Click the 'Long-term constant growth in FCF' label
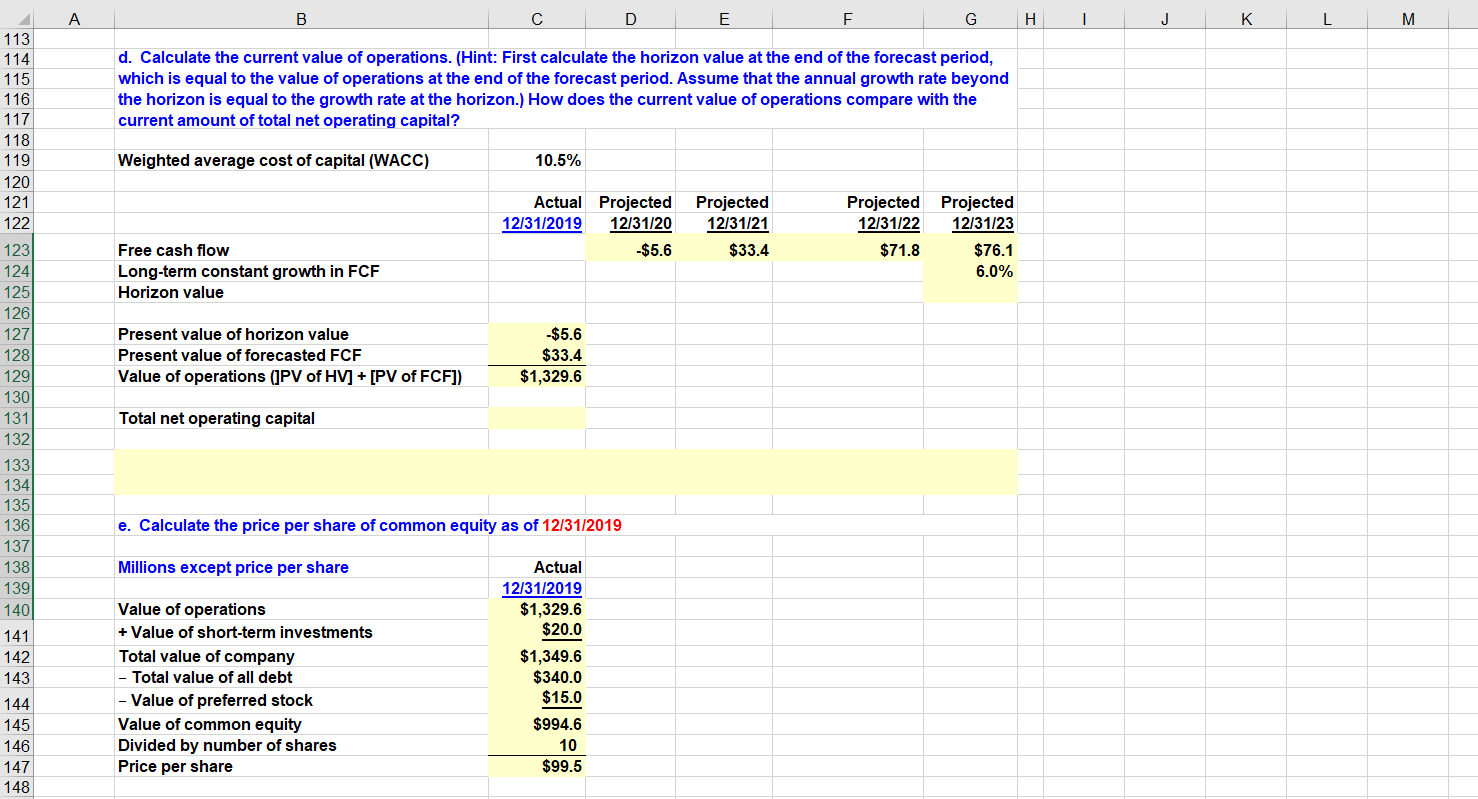 [x=248, y=271]
